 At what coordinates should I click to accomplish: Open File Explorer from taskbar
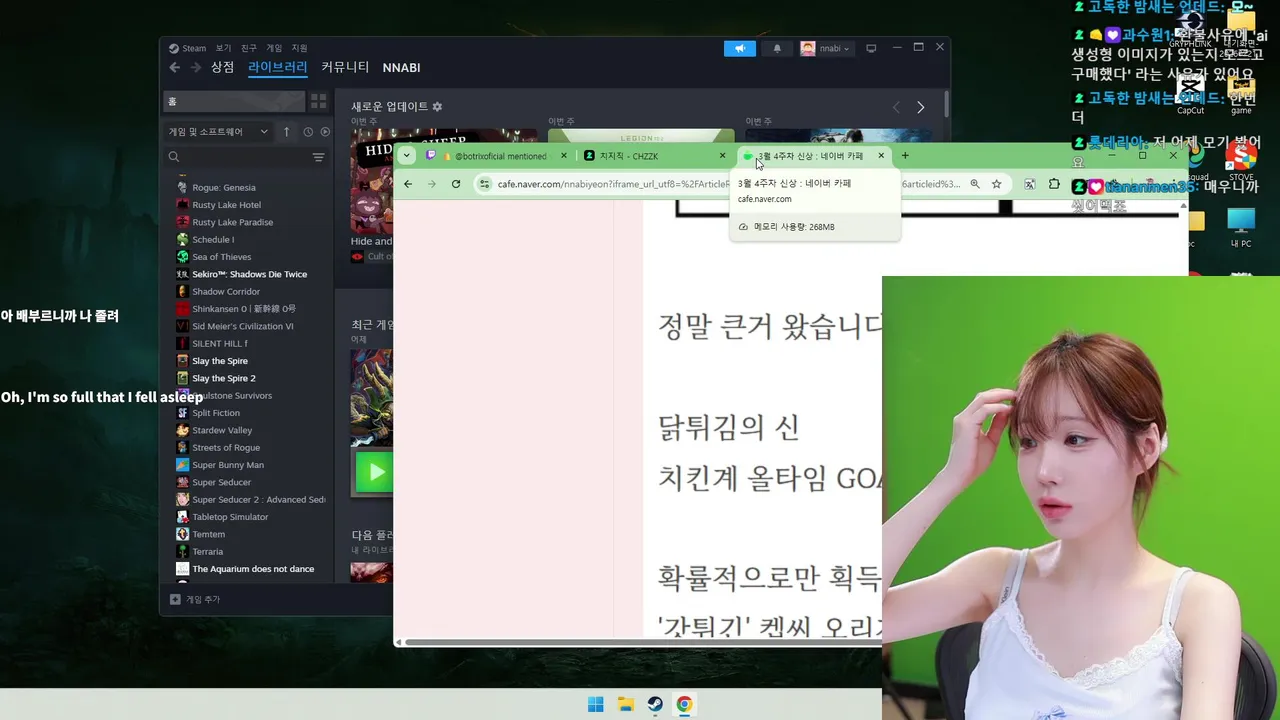point(626,704)
